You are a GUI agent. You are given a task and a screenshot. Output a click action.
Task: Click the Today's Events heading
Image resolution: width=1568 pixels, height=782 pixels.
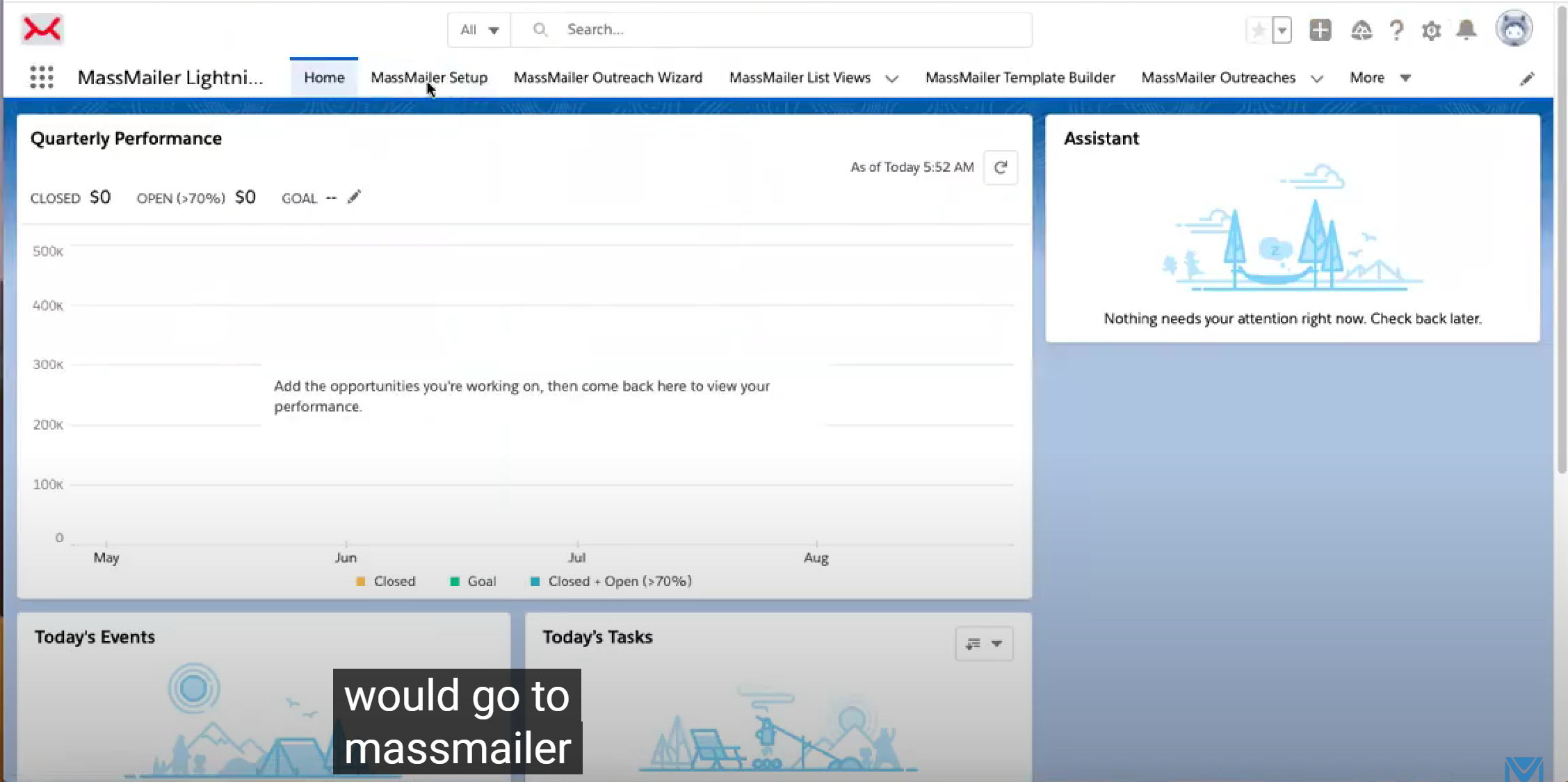click(x=95, y=637)
